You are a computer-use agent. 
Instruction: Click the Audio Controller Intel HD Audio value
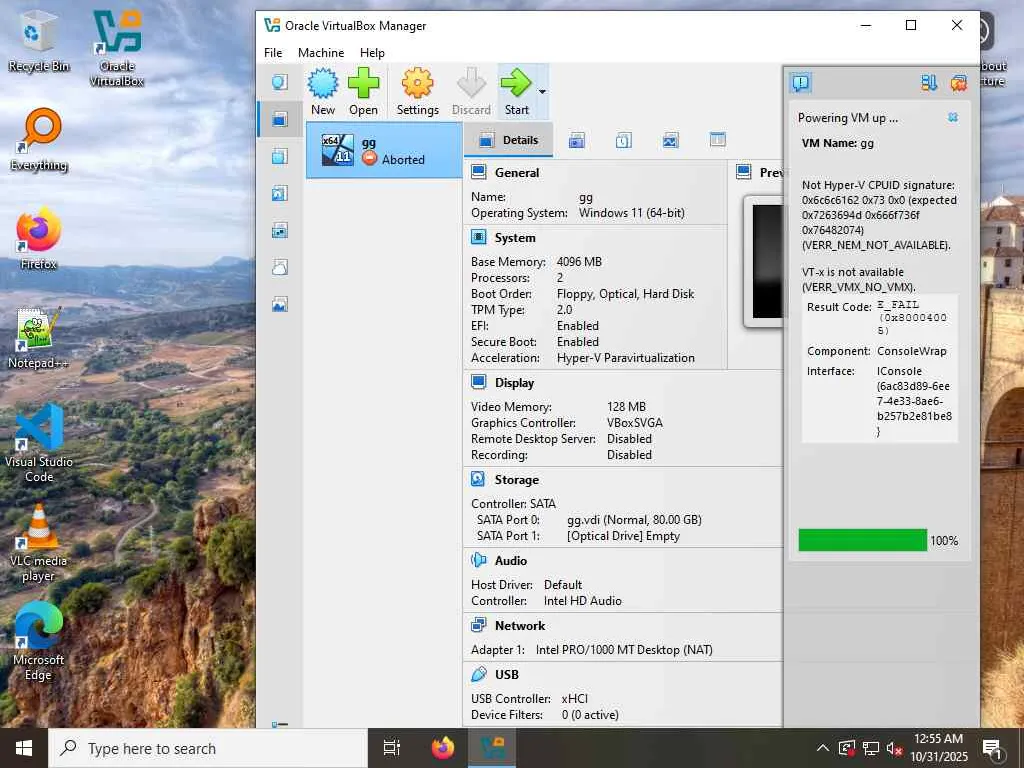[583, 601]
